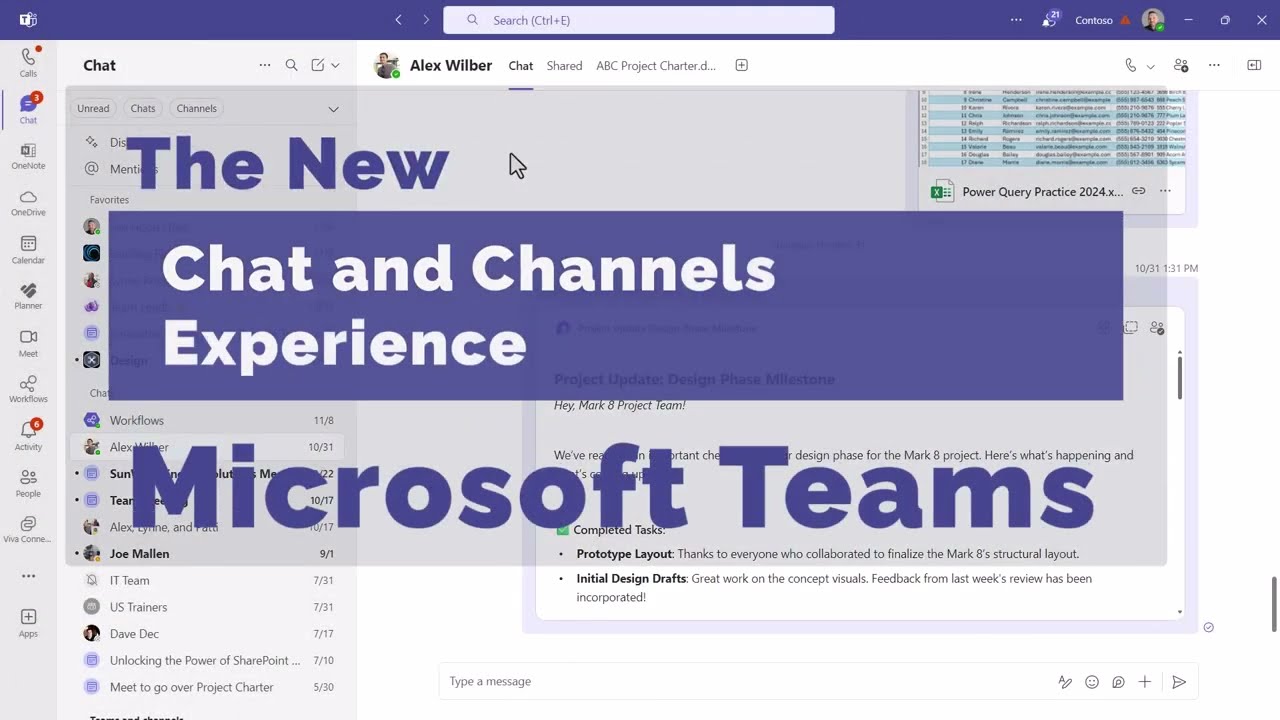The image size is (1280, 720).
Task: Click the Search box
Action: [639, 20]
